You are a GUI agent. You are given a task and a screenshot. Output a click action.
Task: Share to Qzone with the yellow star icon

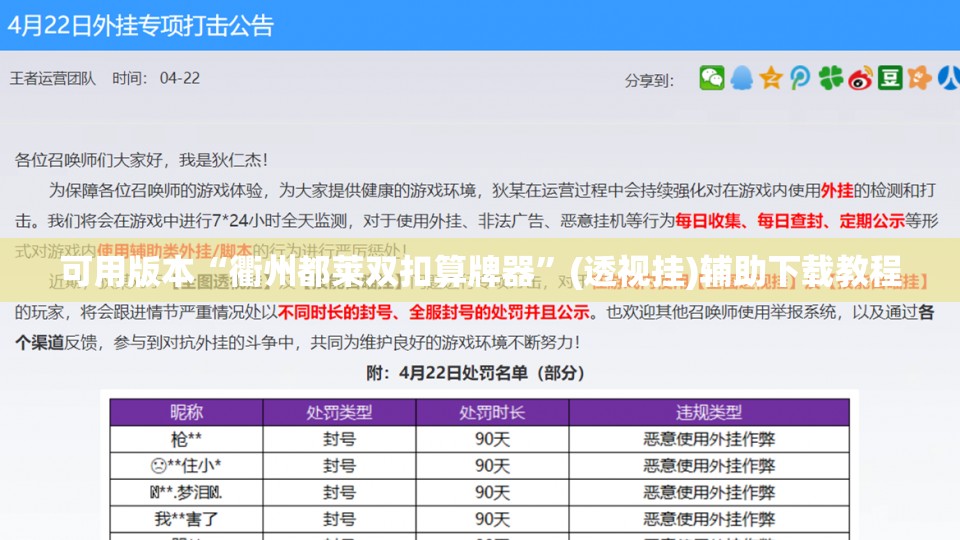click(771, 78)
